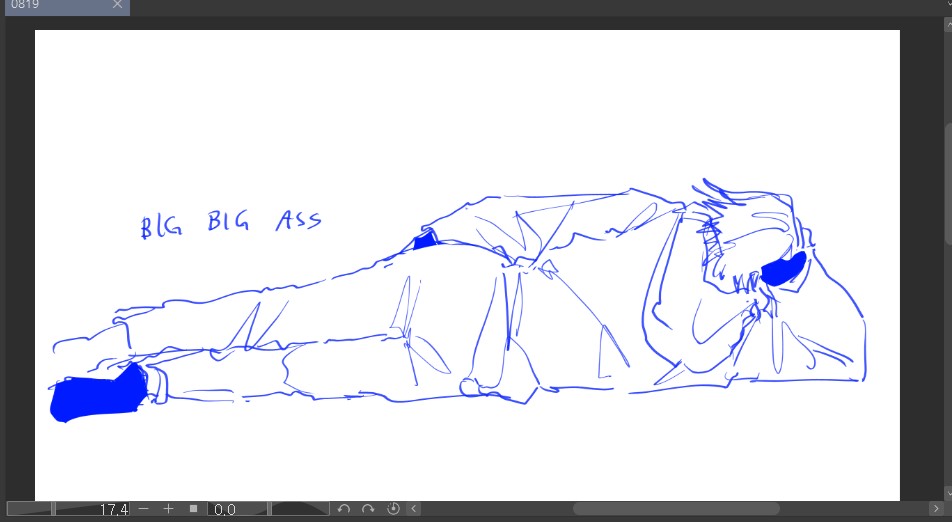Click the up arrow on the vertical scrollbar
This screenshot has width=952, height=522.
[948, 24]
